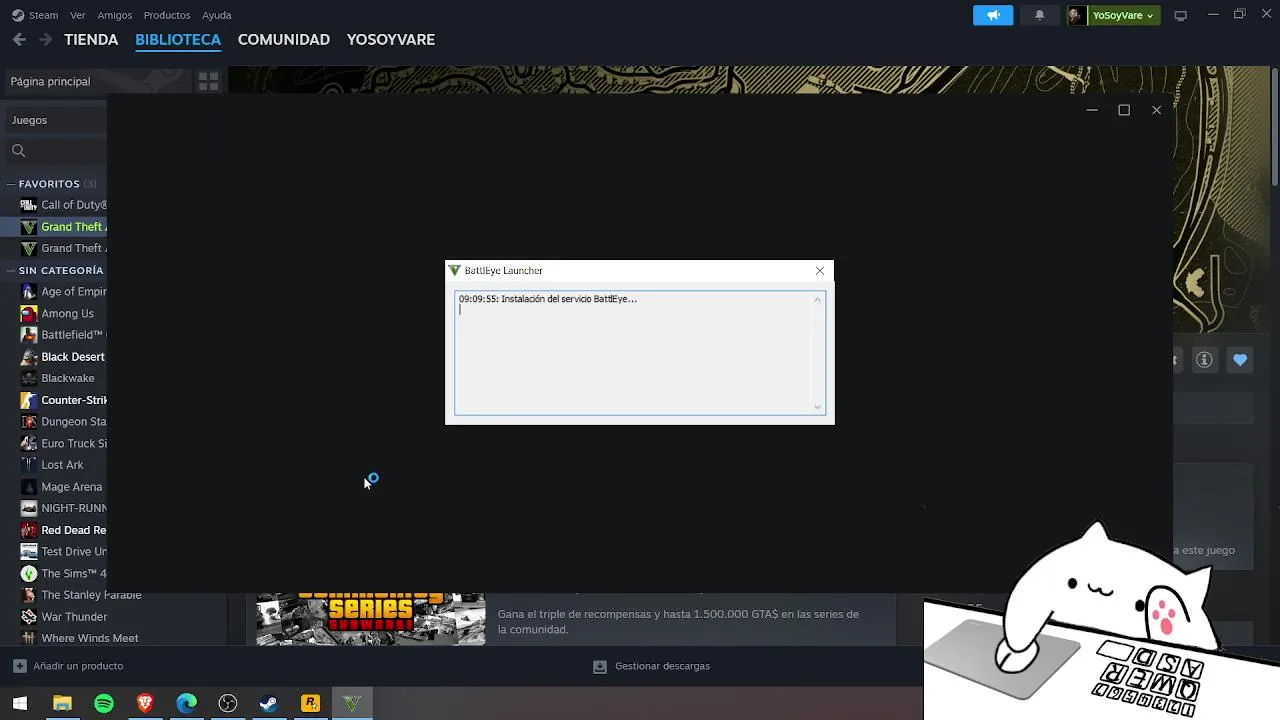The height and width of the screenshot is (720, 1280).
Task: Select the unhighlighted Grand Theft Auto entry
Action: tap(74, 248)
